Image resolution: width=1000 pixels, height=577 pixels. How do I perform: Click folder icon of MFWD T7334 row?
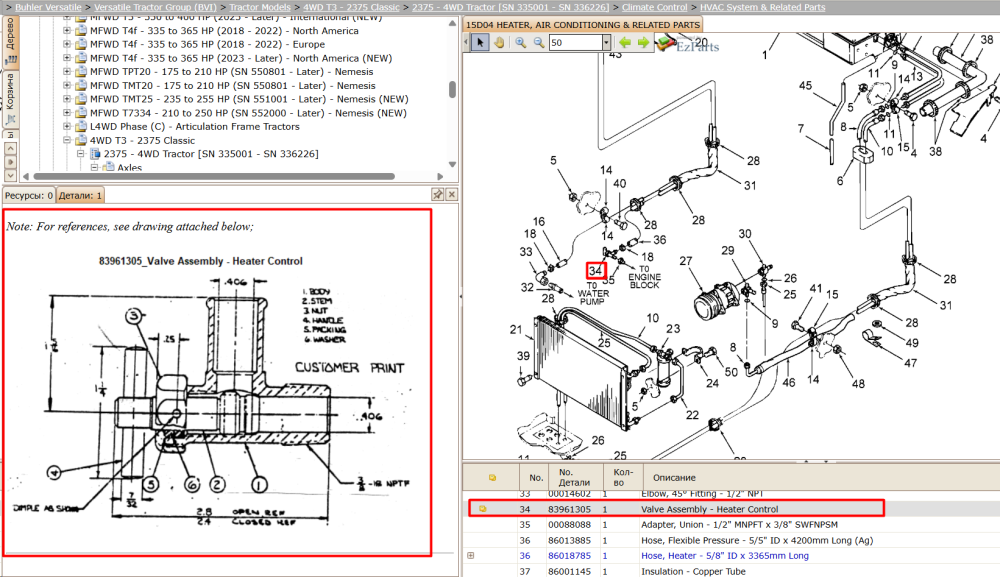point(81,113)
